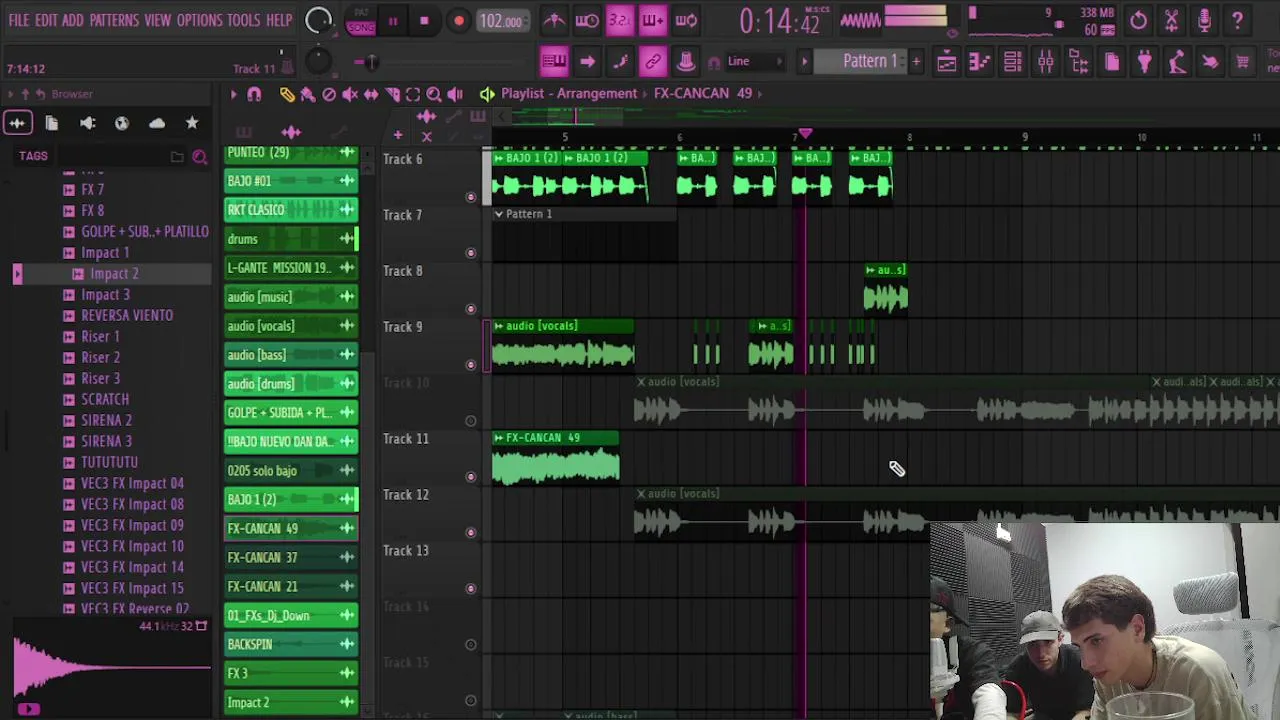This screenshot has height=720, width=1280.
Task: Open the undo history icon
Action: click(x=1138, y=20)
